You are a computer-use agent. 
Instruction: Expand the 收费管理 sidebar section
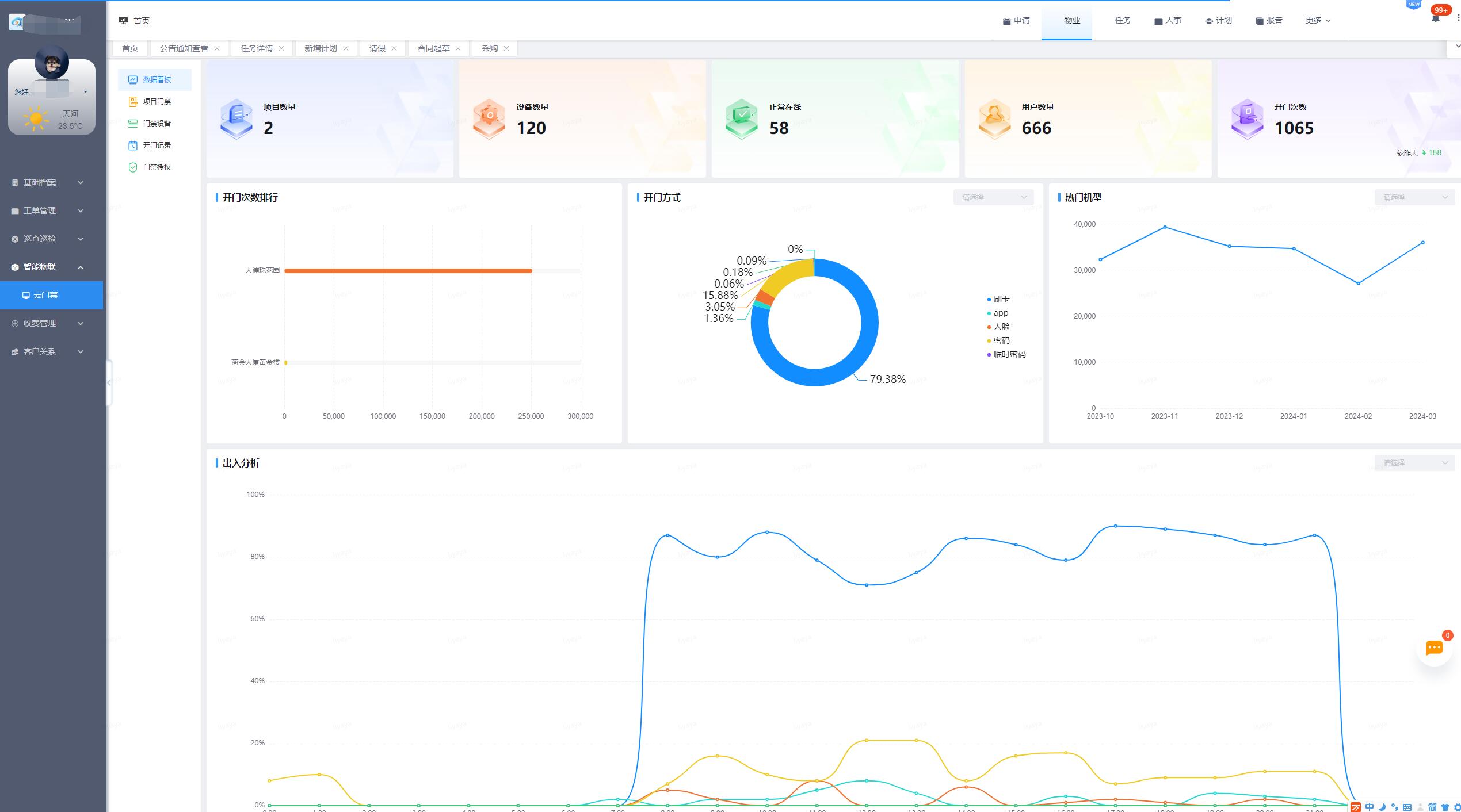[52, 323]
